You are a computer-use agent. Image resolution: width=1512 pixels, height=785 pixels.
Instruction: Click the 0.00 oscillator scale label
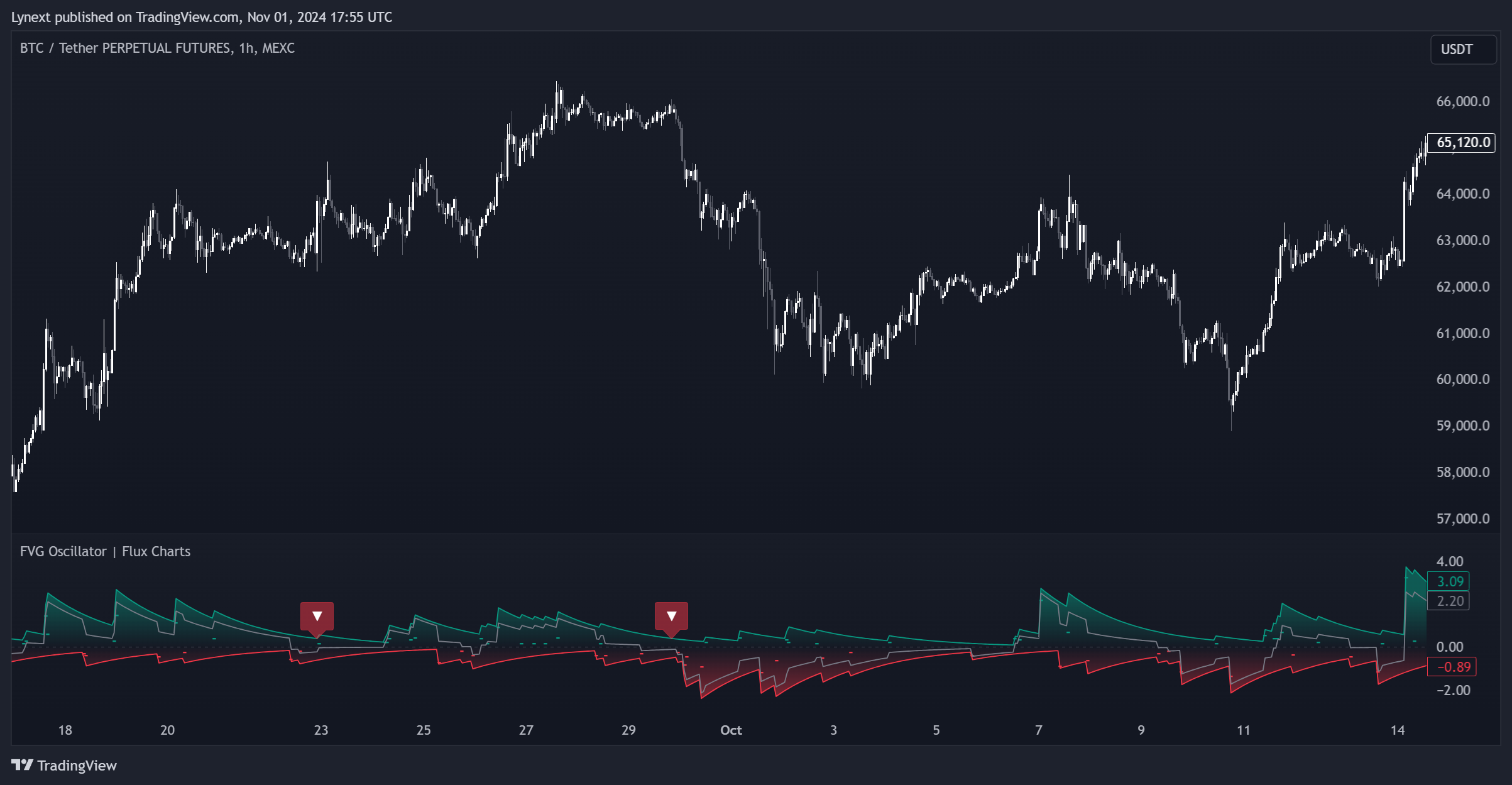click(x=1450, y=647)
